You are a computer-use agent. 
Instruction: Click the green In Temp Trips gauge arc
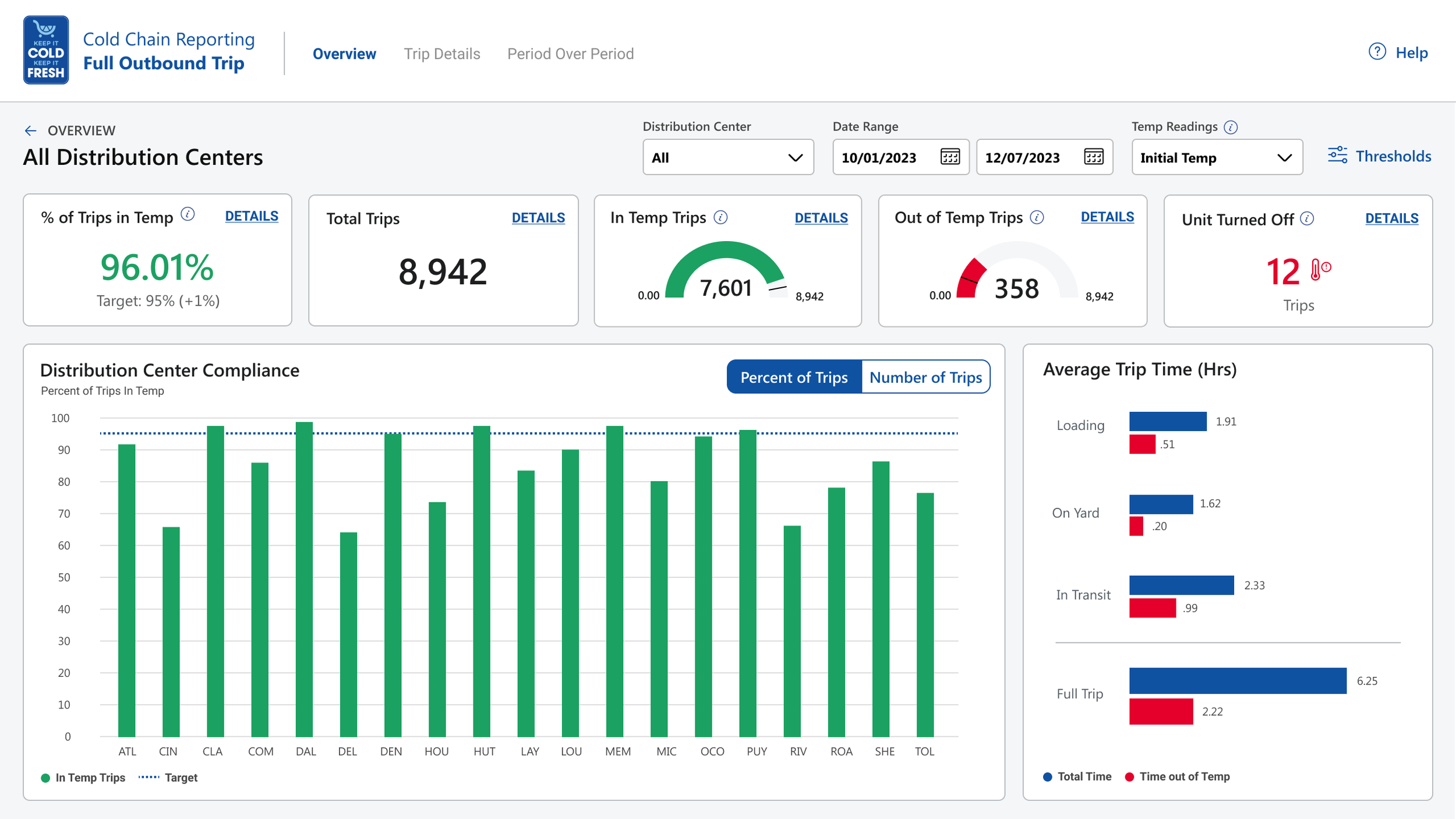726,250
